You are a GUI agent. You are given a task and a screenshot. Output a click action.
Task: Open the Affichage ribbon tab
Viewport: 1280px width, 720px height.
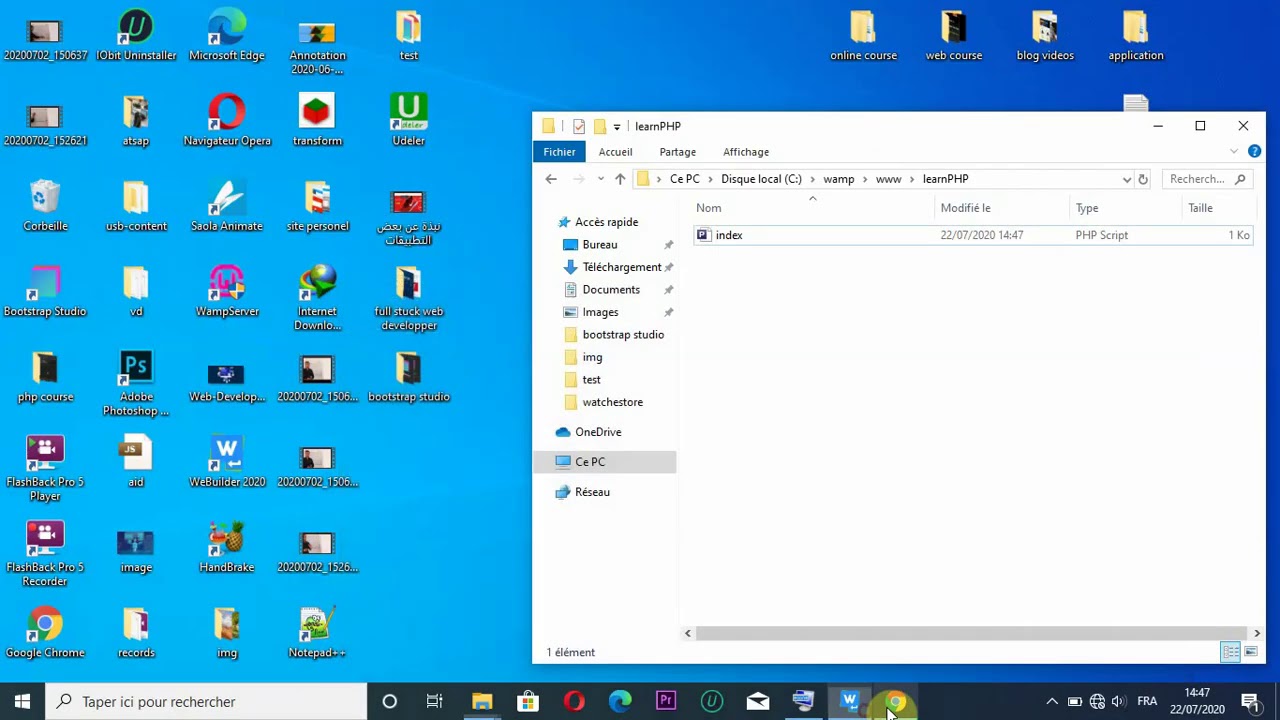click(x=746, y=152)
